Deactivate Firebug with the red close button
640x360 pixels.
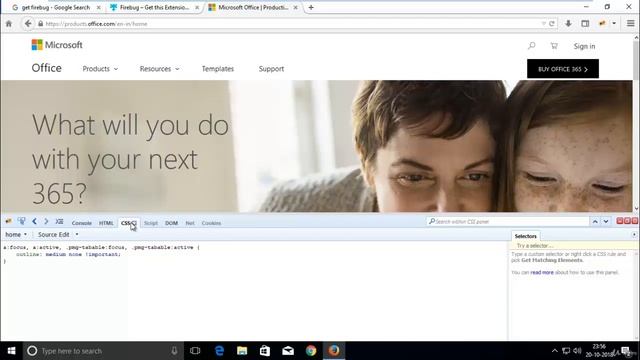click(x=634, y=221)
